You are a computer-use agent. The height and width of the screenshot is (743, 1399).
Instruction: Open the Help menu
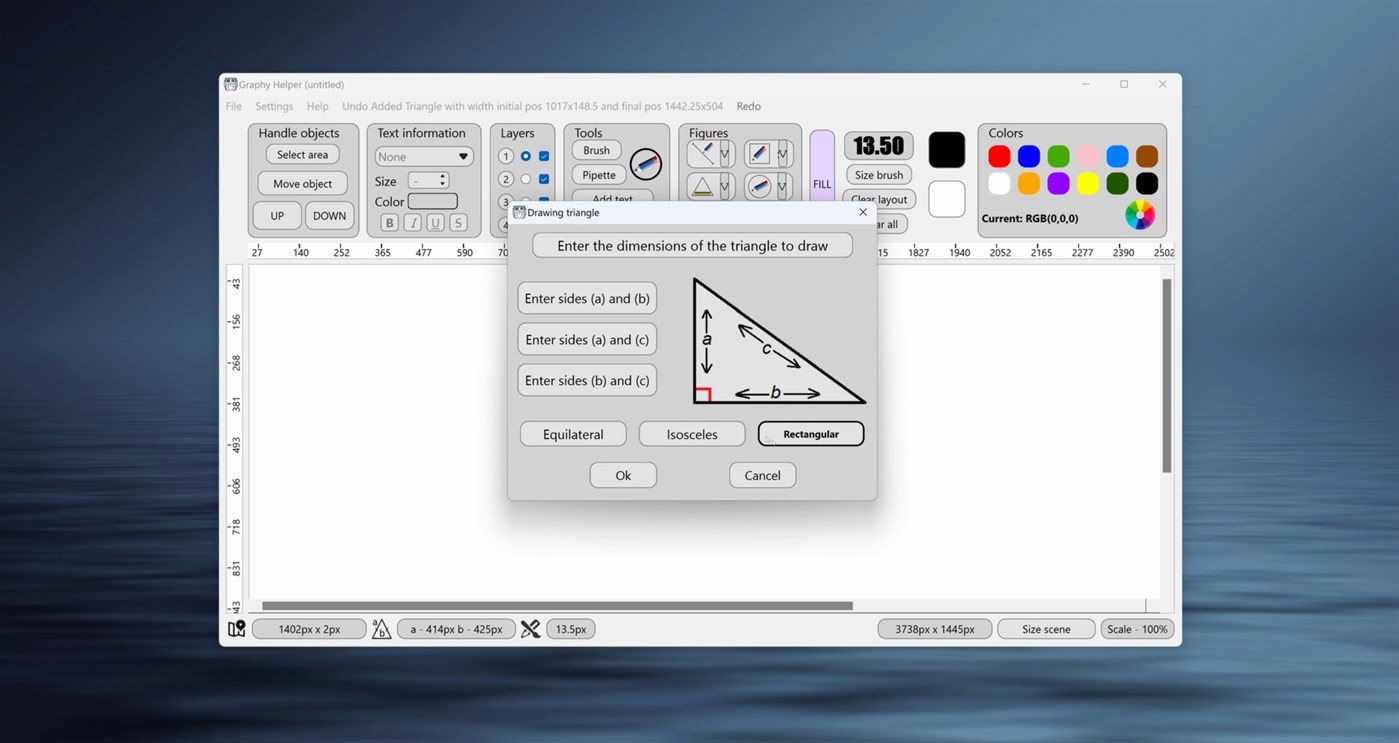[x=317, y=106]
